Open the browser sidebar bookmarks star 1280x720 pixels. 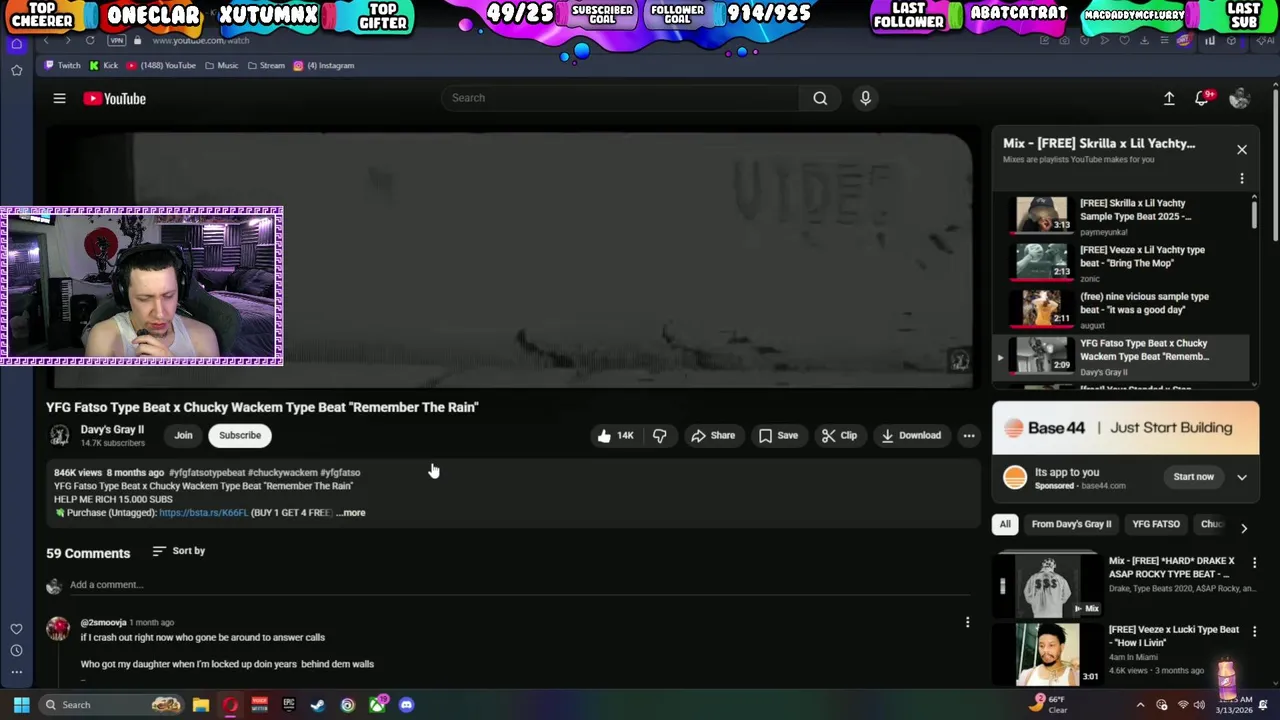(x=16, y=70)
